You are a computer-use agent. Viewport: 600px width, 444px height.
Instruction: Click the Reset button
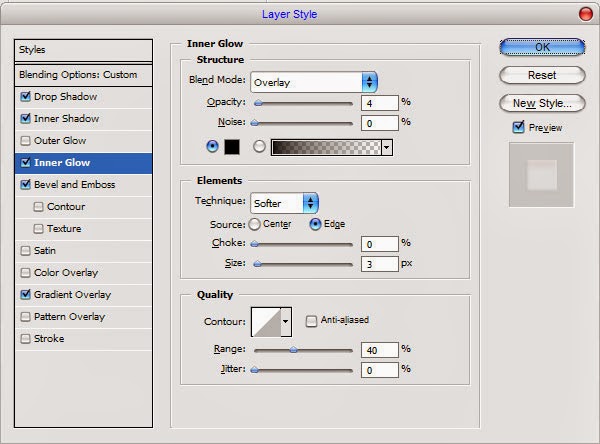(542, 75)
